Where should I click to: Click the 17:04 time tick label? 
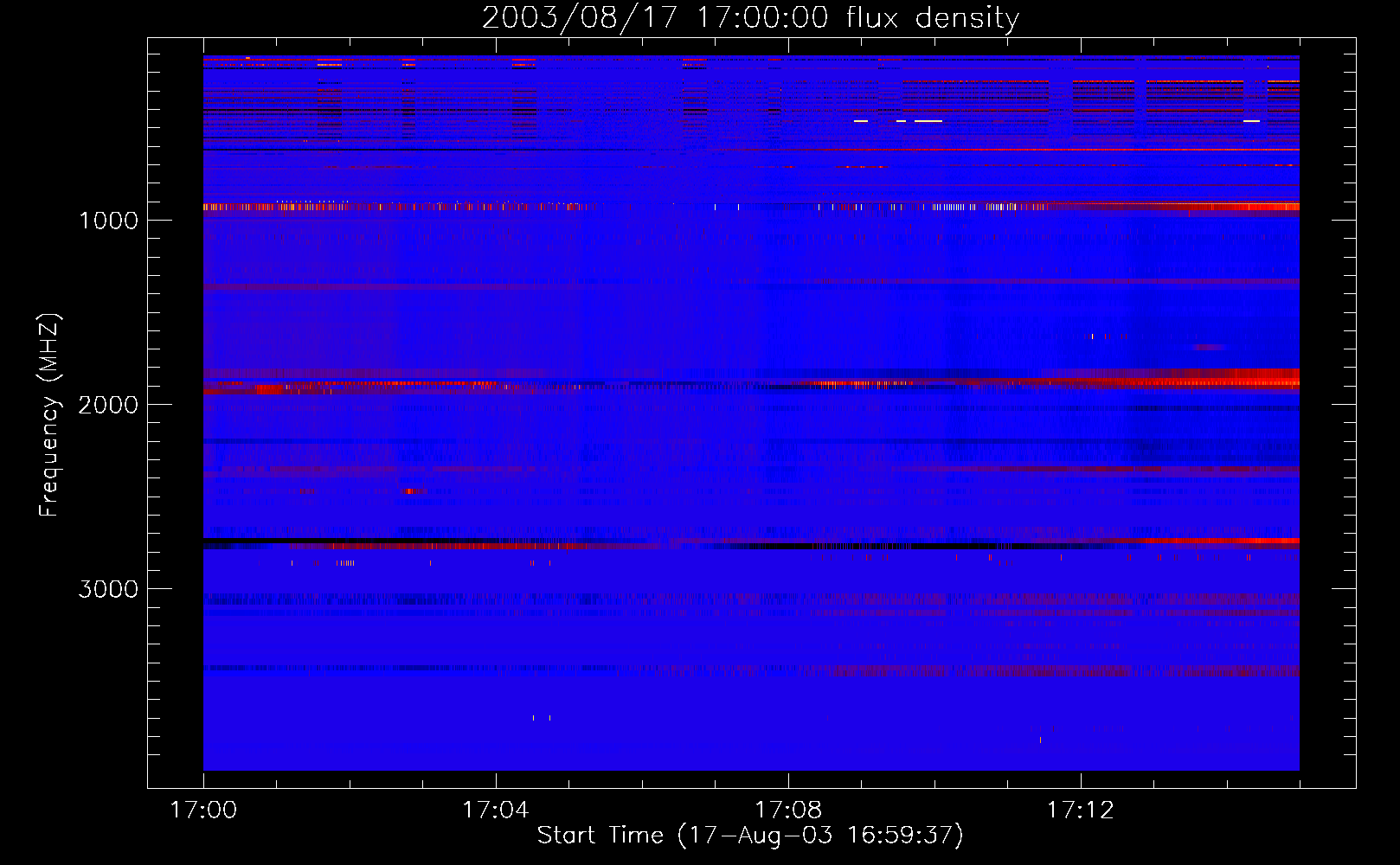tap(496, 811)
